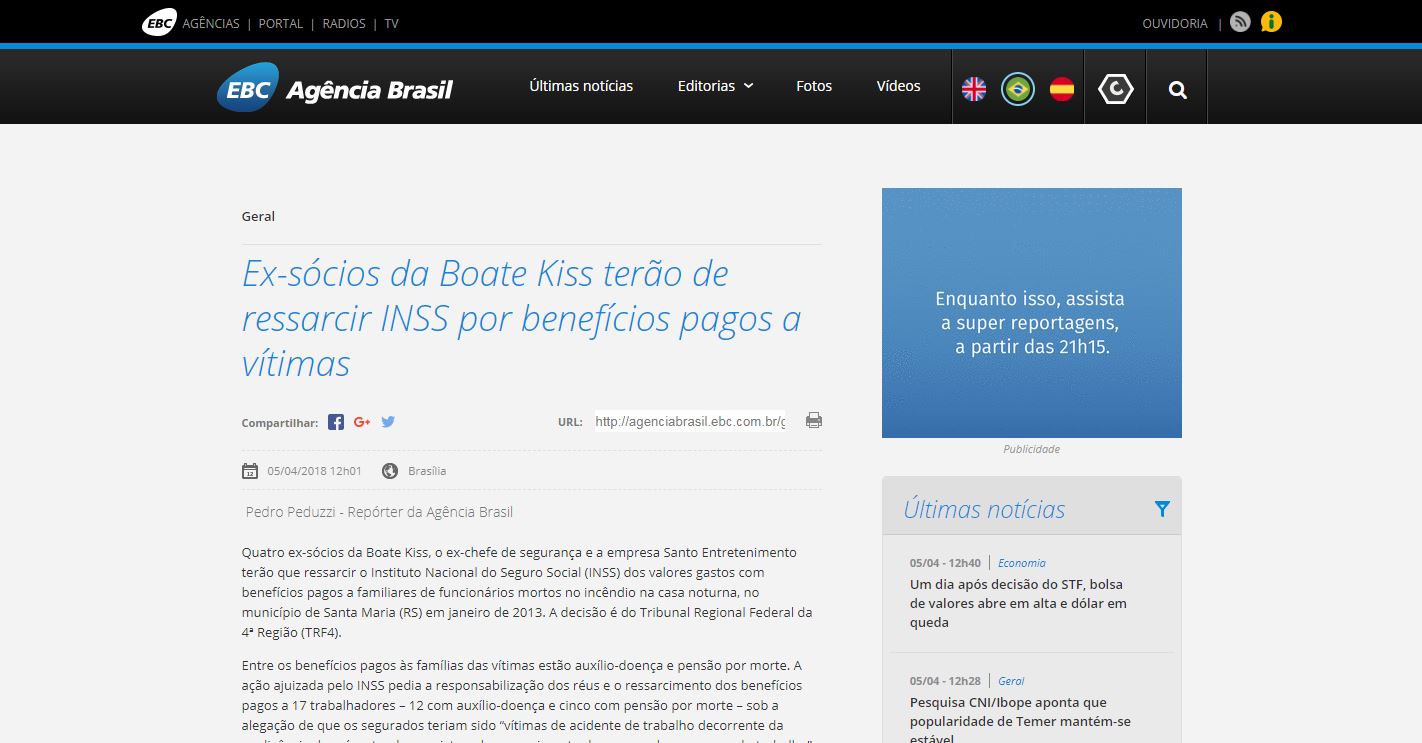Viewport: 1422px width, 743px height.
Task: Share article on Facebook
Action: click(336, 422)
